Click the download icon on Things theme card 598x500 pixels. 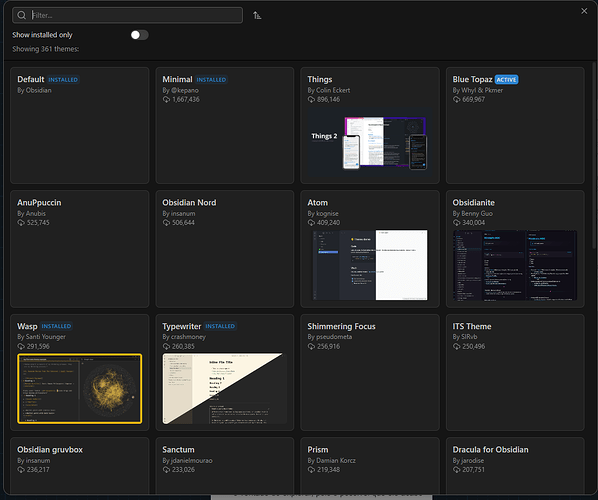coord(311,100)
